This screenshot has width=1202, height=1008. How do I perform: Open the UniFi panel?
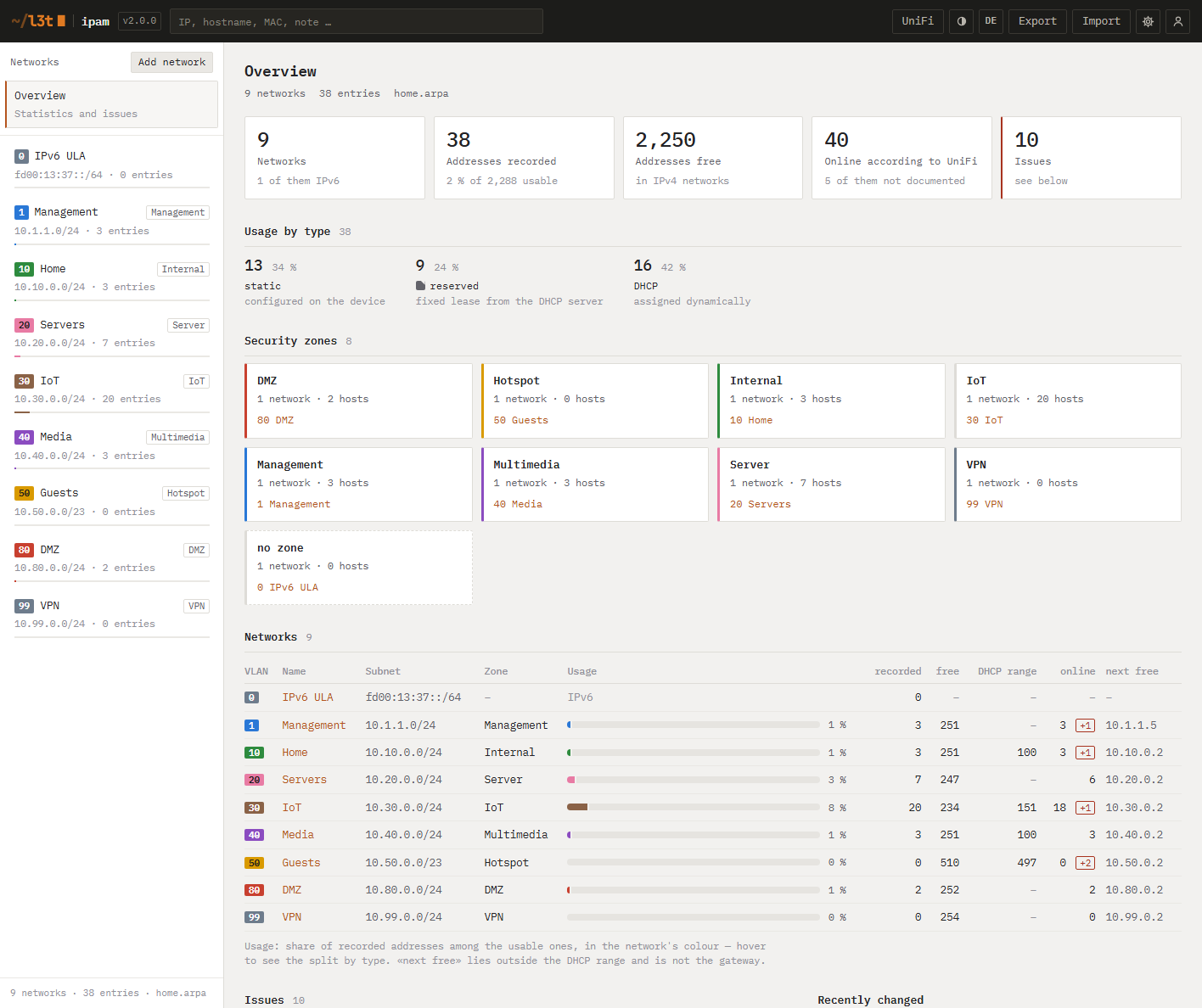918,21
